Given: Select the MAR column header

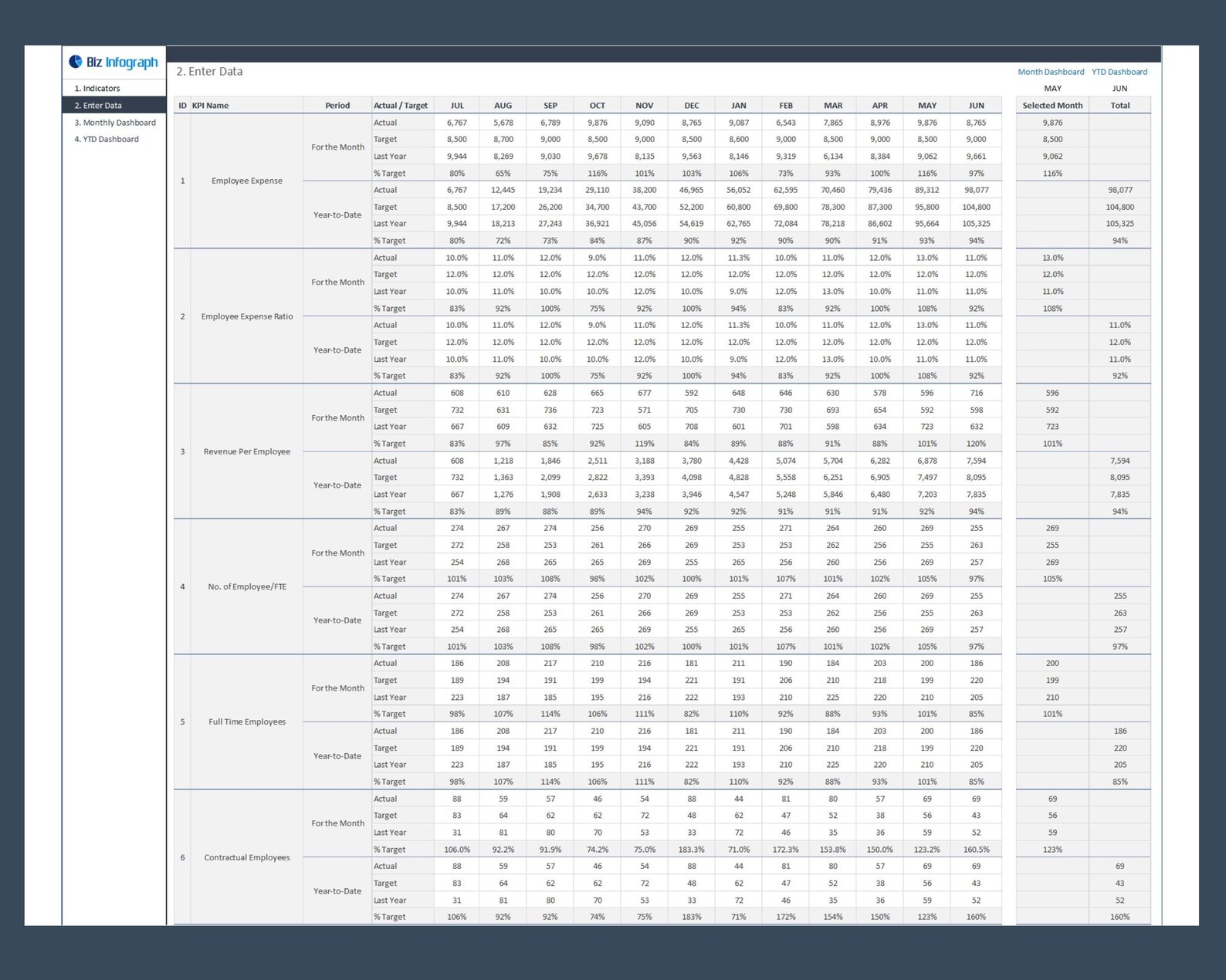Looking at the screenshot, I should pos(832,105).
